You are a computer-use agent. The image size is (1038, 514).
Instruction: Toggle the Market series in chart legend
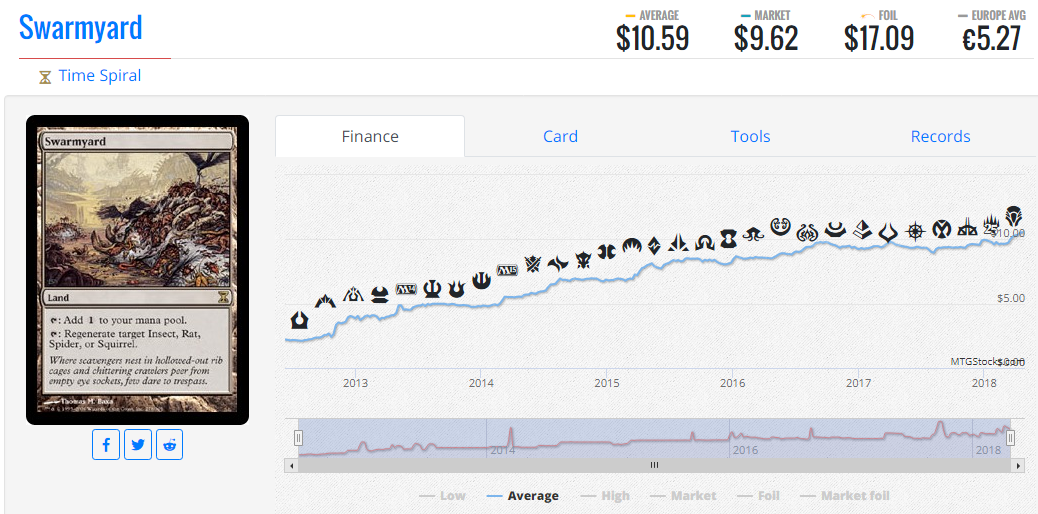(683, 495)
